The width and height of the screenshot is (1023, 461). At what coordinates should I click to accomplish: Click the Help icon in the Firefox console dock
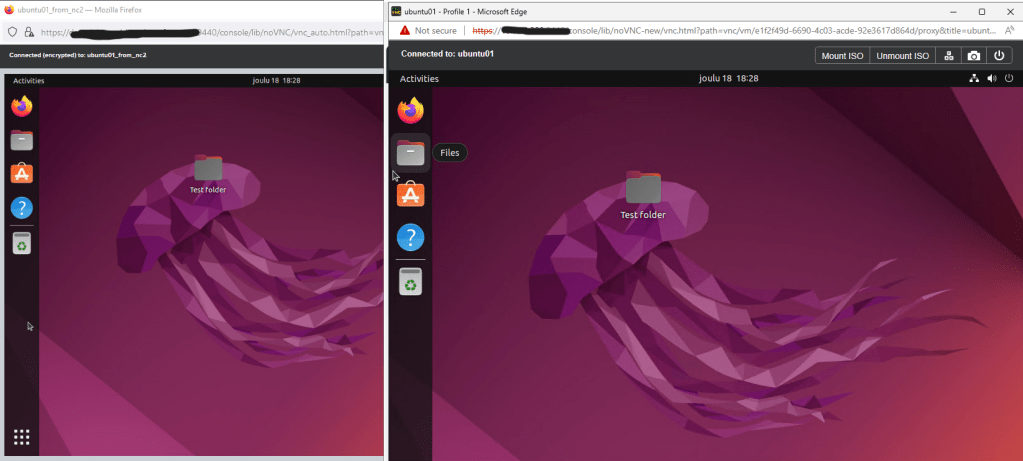pyautogui.click(x=22, y=207)
